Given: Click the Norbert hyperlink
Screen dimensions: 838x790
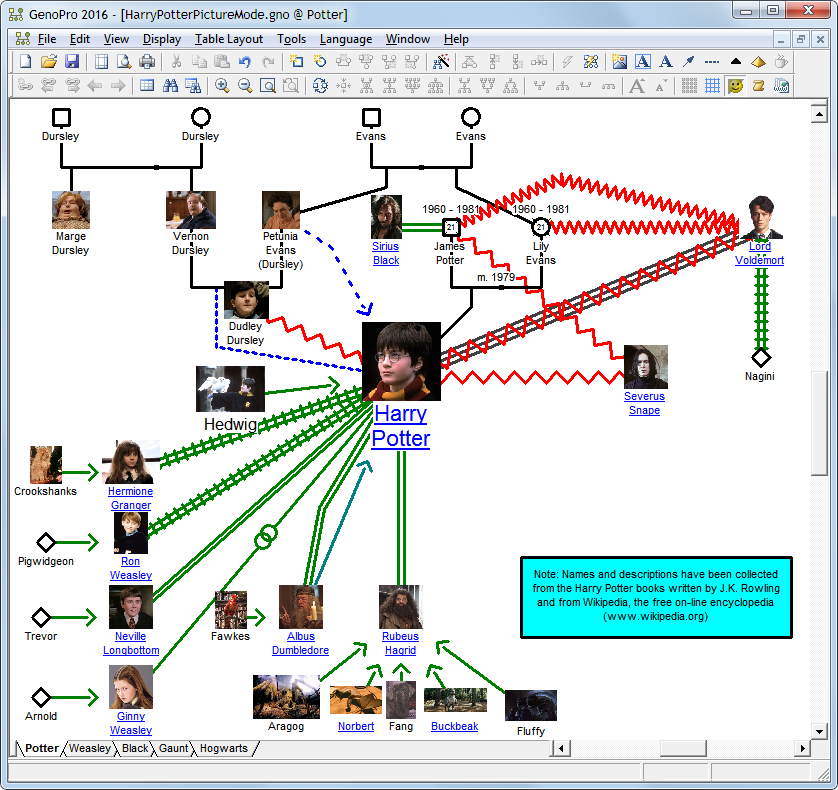Looking at the screenshot, I should pyautogui.click(x=356, y=726).
